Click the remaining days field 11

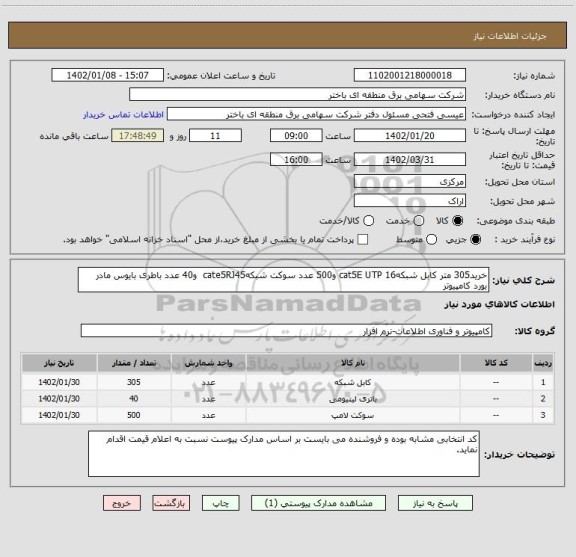[215, 136]
